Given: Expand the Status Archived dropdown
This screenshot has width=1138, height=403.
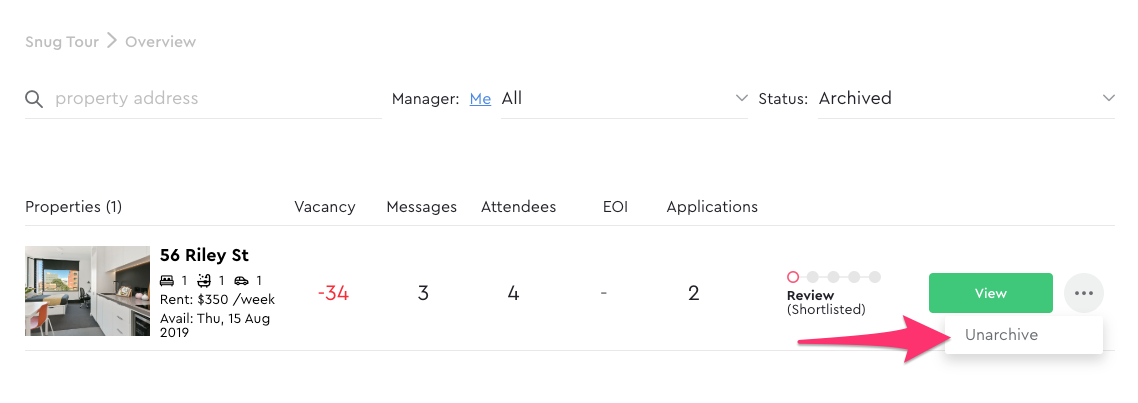Looking at the screenshot, I should 966,99.
